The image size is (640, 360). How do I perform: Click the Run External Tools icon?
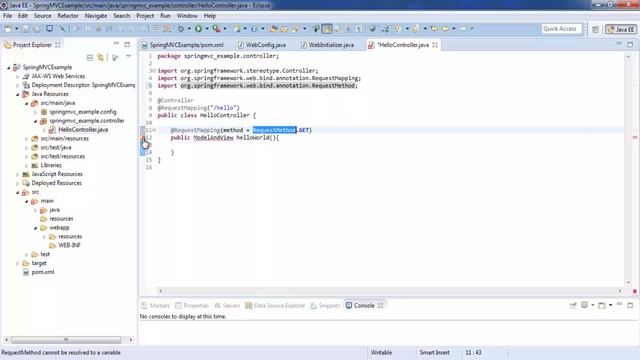[216, 29]
